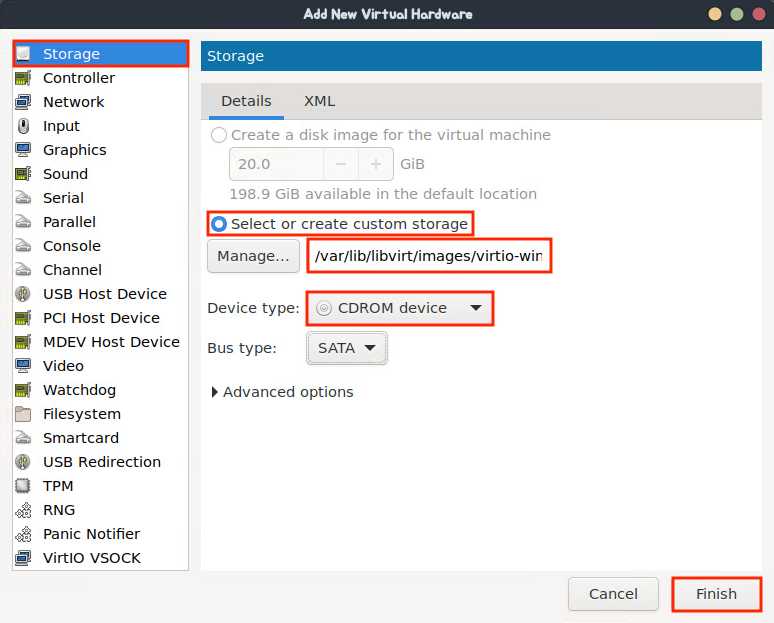Select the USB Redirection entry label

[x=102, y=462]
